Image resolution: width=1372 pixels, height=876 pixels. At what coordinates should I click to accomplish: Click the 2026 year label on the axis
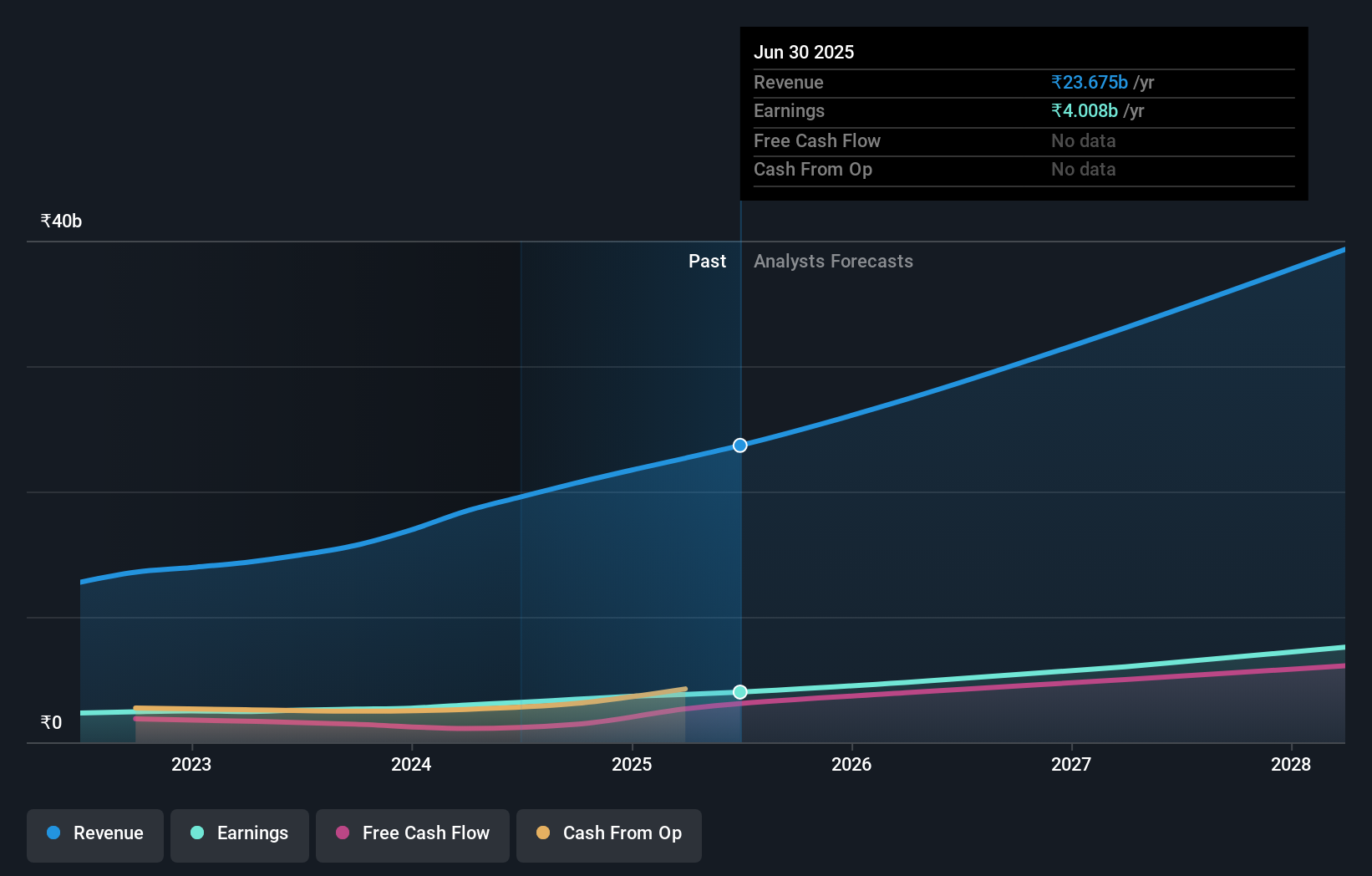[851, 764]
